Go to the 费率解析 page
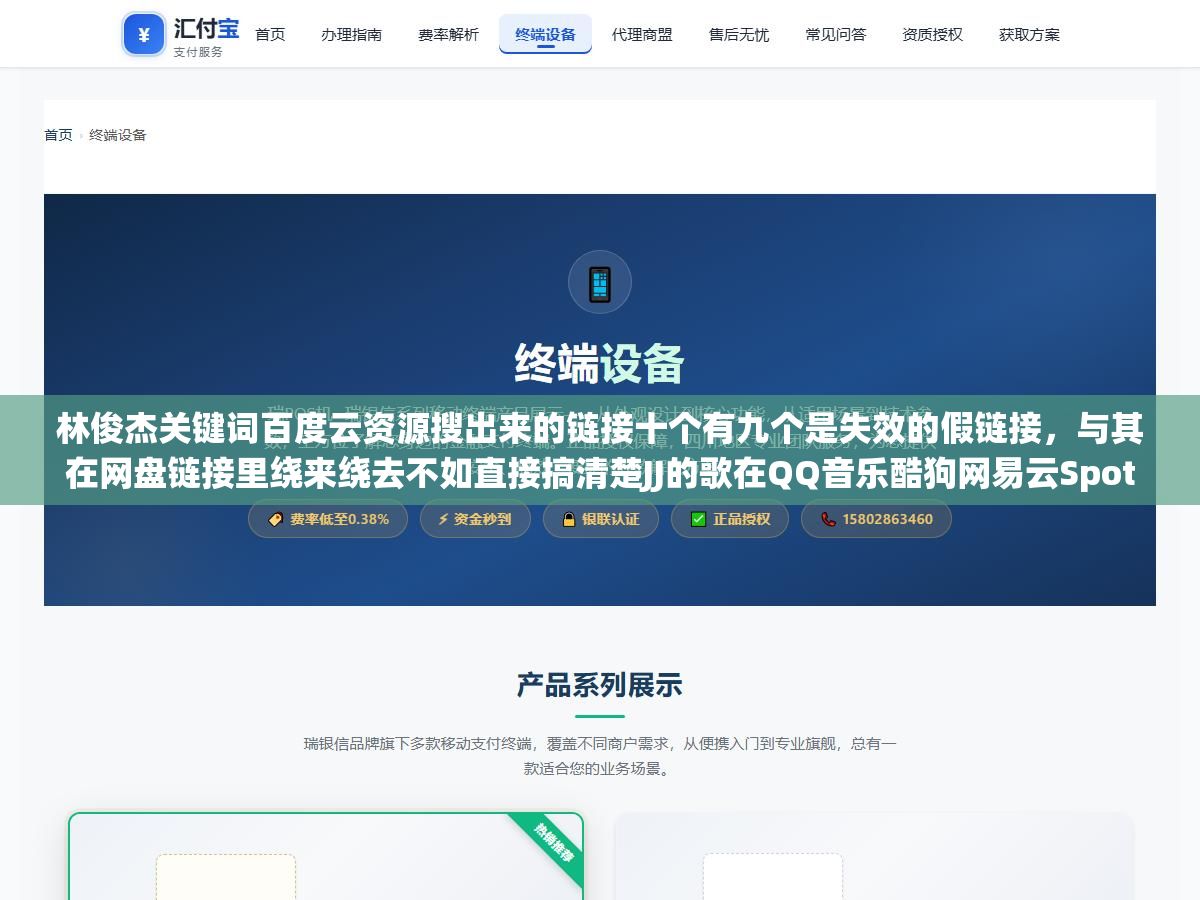This screenshot has height=900, width=1200. pyautogui.click(x=448, y=34)
